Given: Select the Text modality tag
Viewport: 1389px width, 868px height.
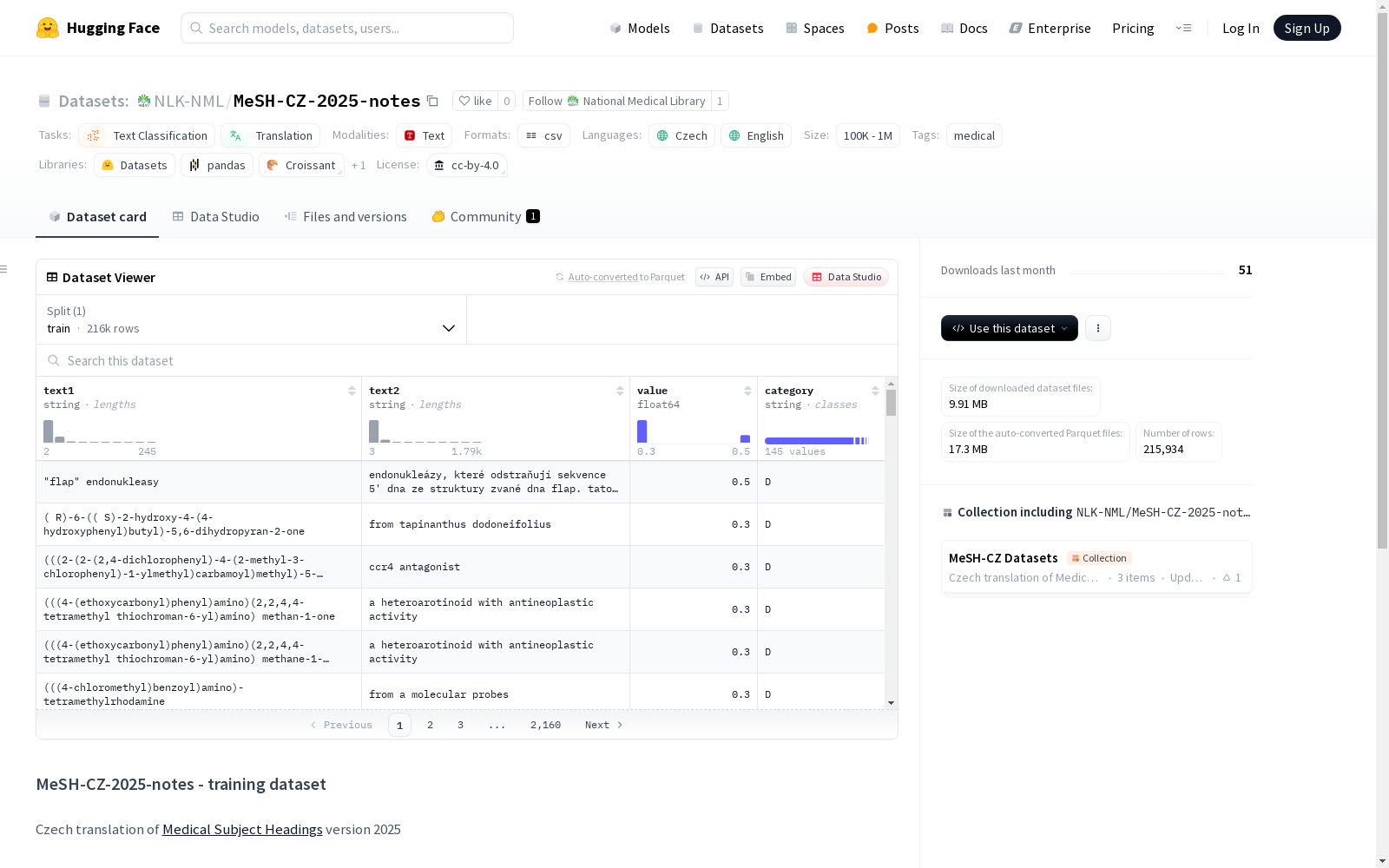Looking at the screenshot, I should (x=425, y=135).
